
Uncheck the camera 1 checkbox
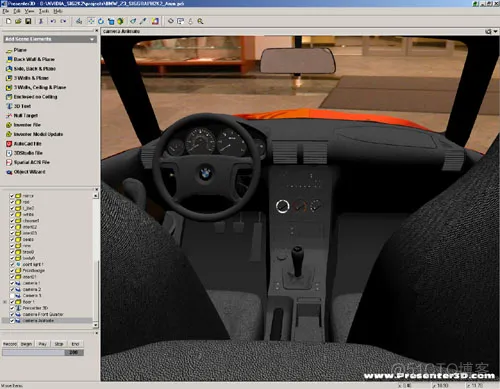pyautogui.click(x=12, y=283)
